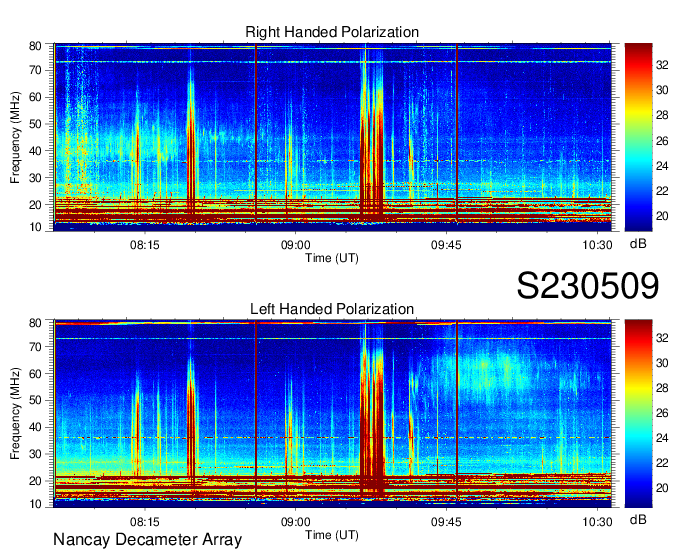Click the 09:00 tick label under bottom plot

295,522
